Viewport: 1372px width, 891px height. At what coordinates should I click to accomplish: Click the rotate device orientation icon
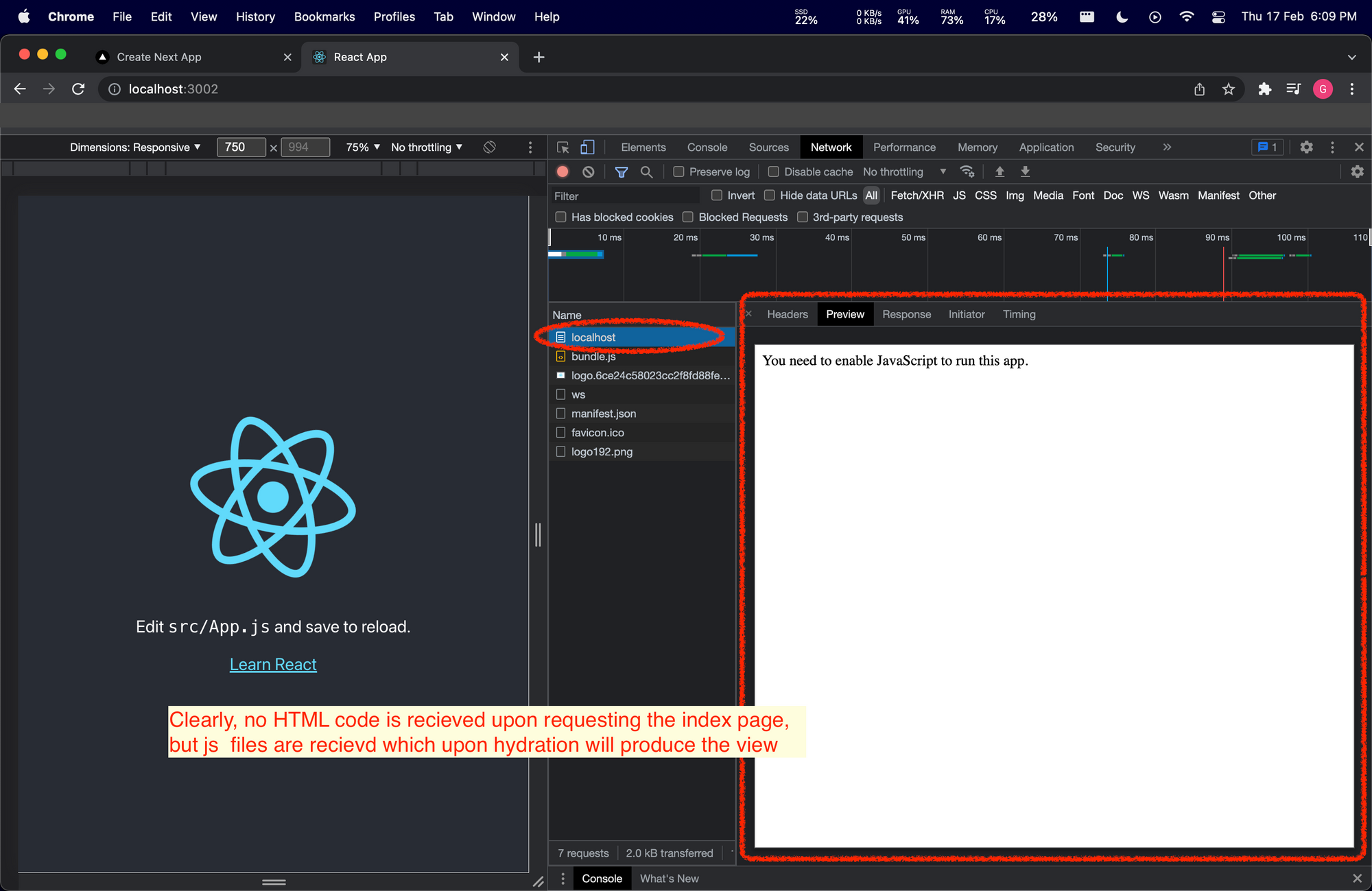pyautogui.click(x=489, y=147)
